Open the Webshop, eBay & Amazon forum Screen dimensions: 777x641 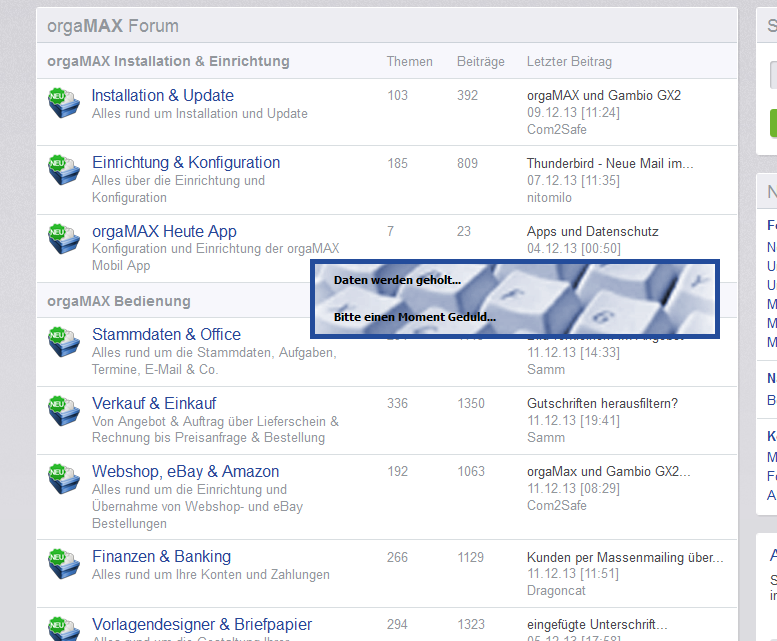[x=185, y=471]
